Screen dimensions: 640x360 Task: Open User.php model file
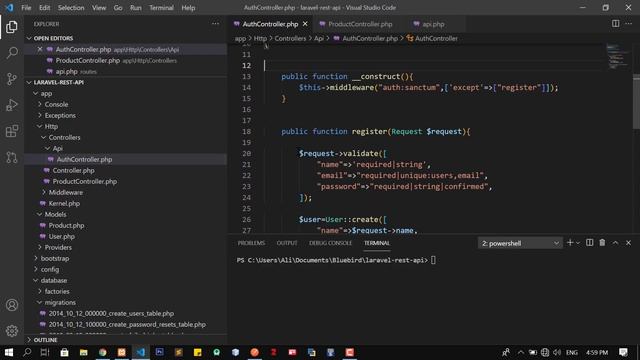pyautogui.click(x=62, y=236)
